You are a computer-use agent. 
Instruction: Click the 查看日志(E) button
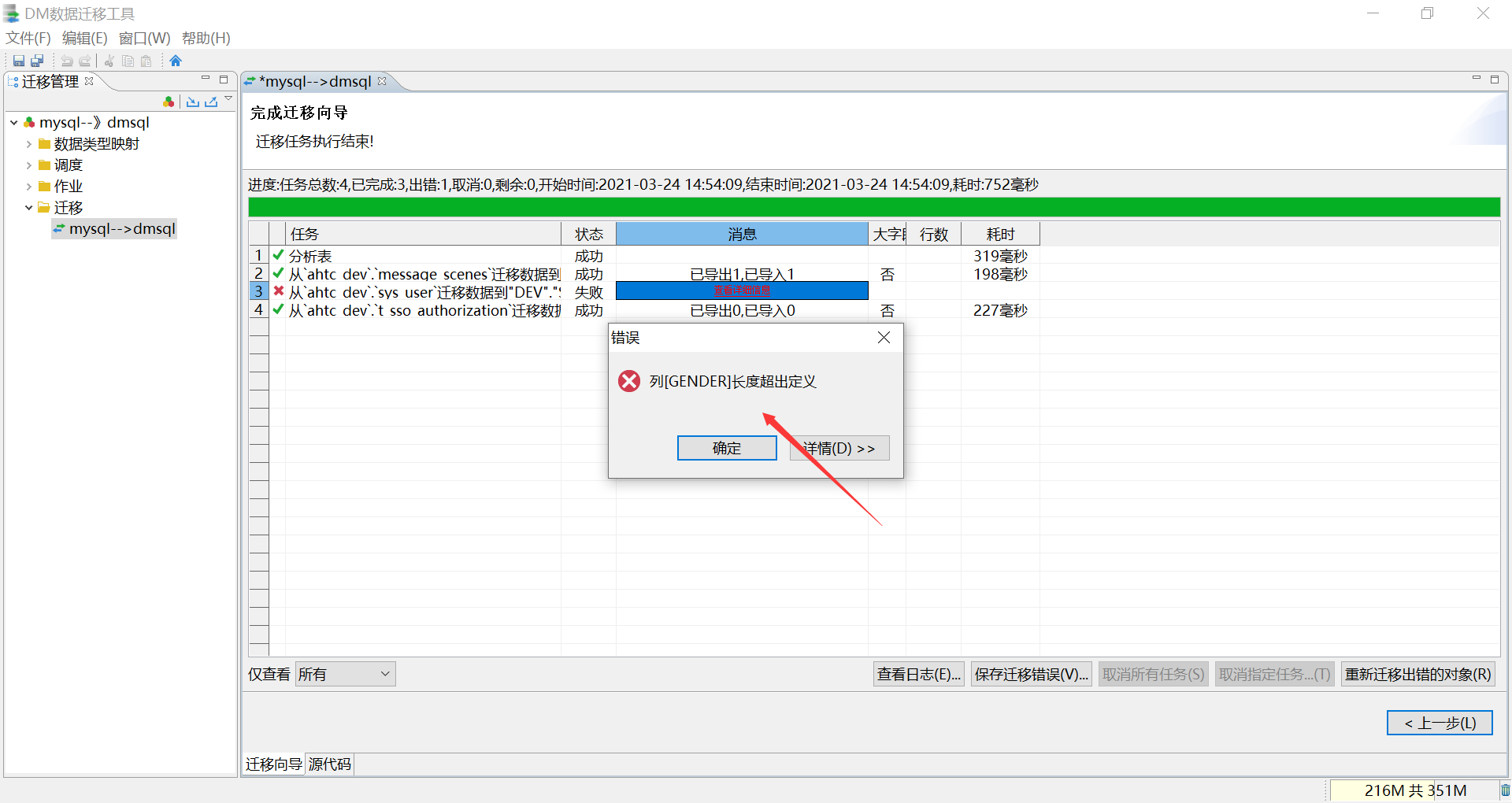917,674
